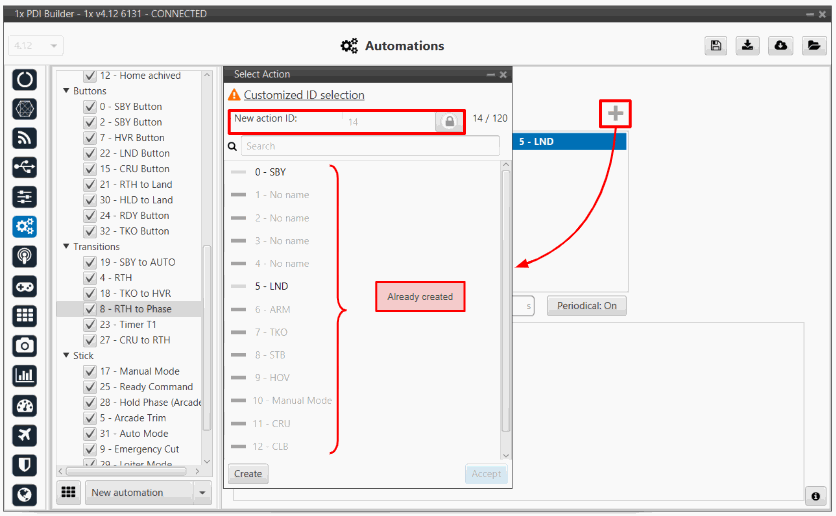Click the plus icon to add action

point(615,114)
